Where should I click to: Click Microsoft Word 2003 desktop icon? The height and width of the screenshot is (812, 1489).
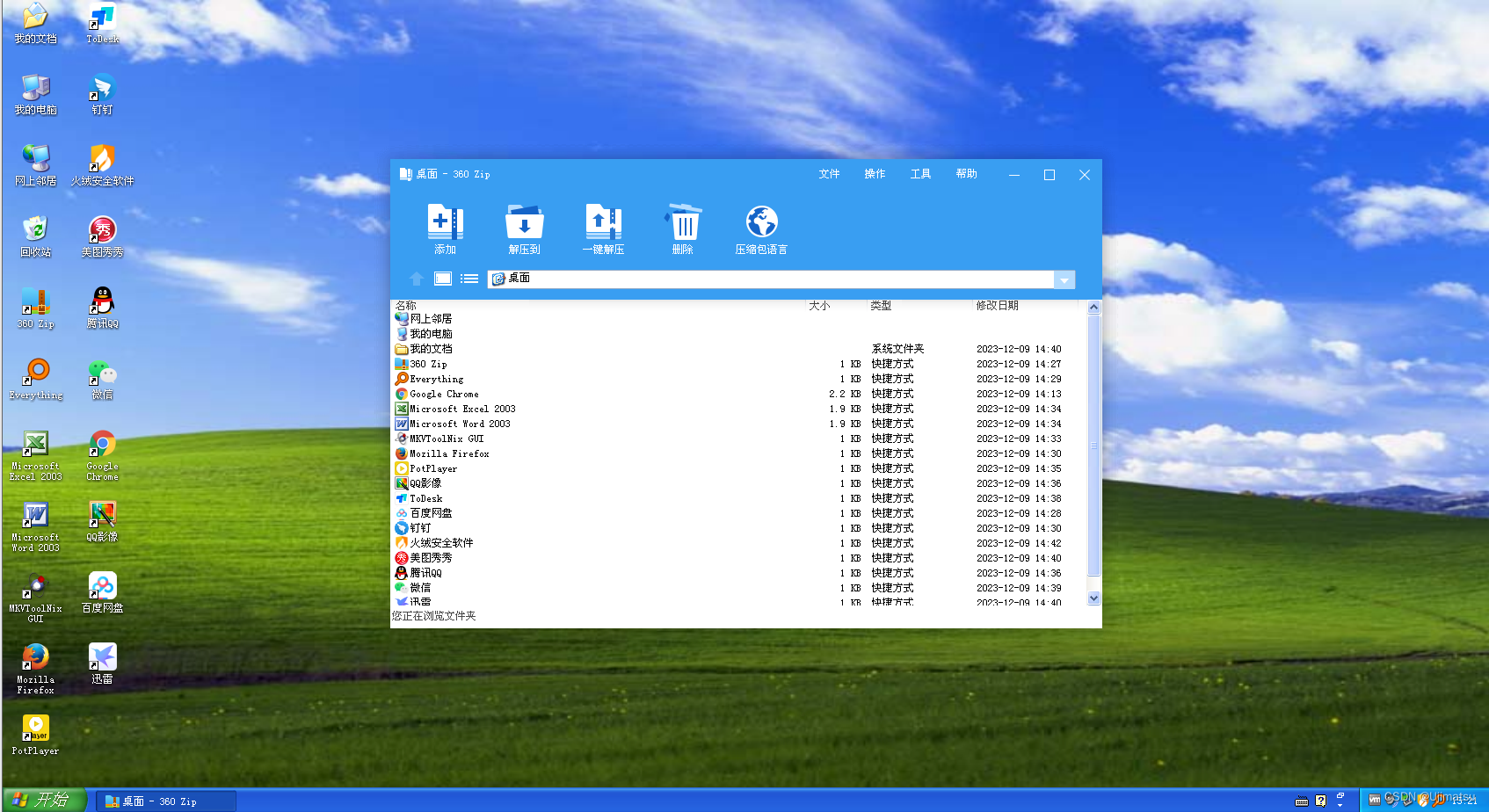tap(35, 526)
